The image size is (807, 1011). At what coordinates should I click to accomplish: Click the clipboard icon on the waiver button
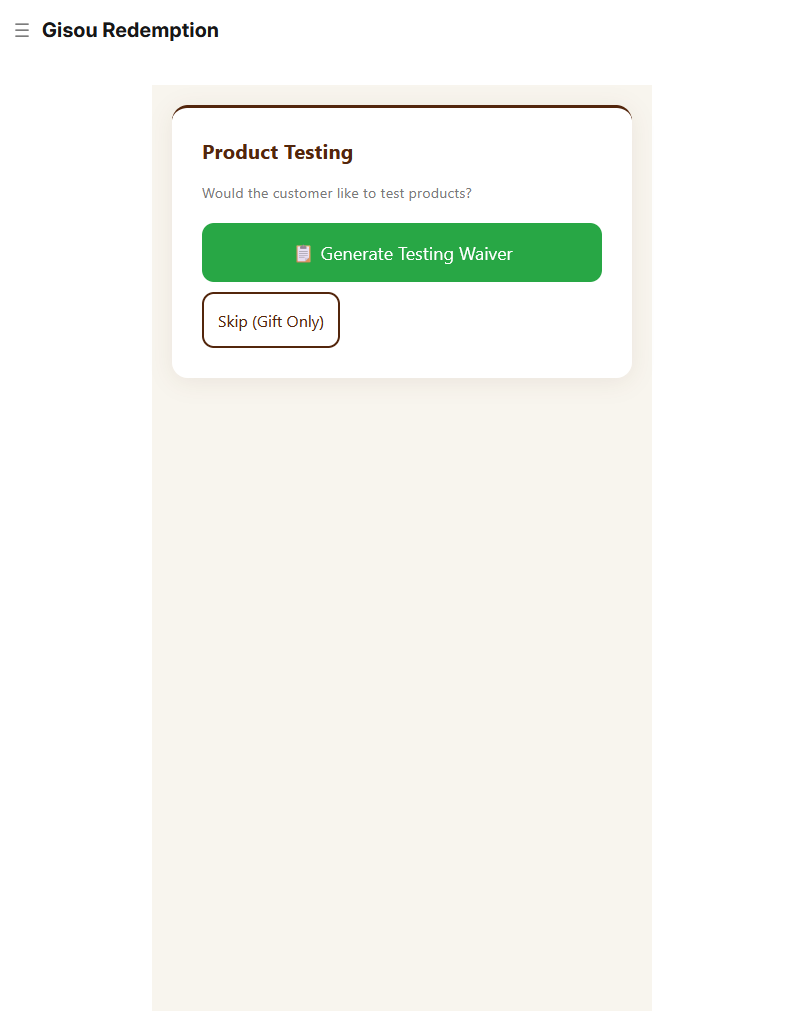(x=303, y=254)
